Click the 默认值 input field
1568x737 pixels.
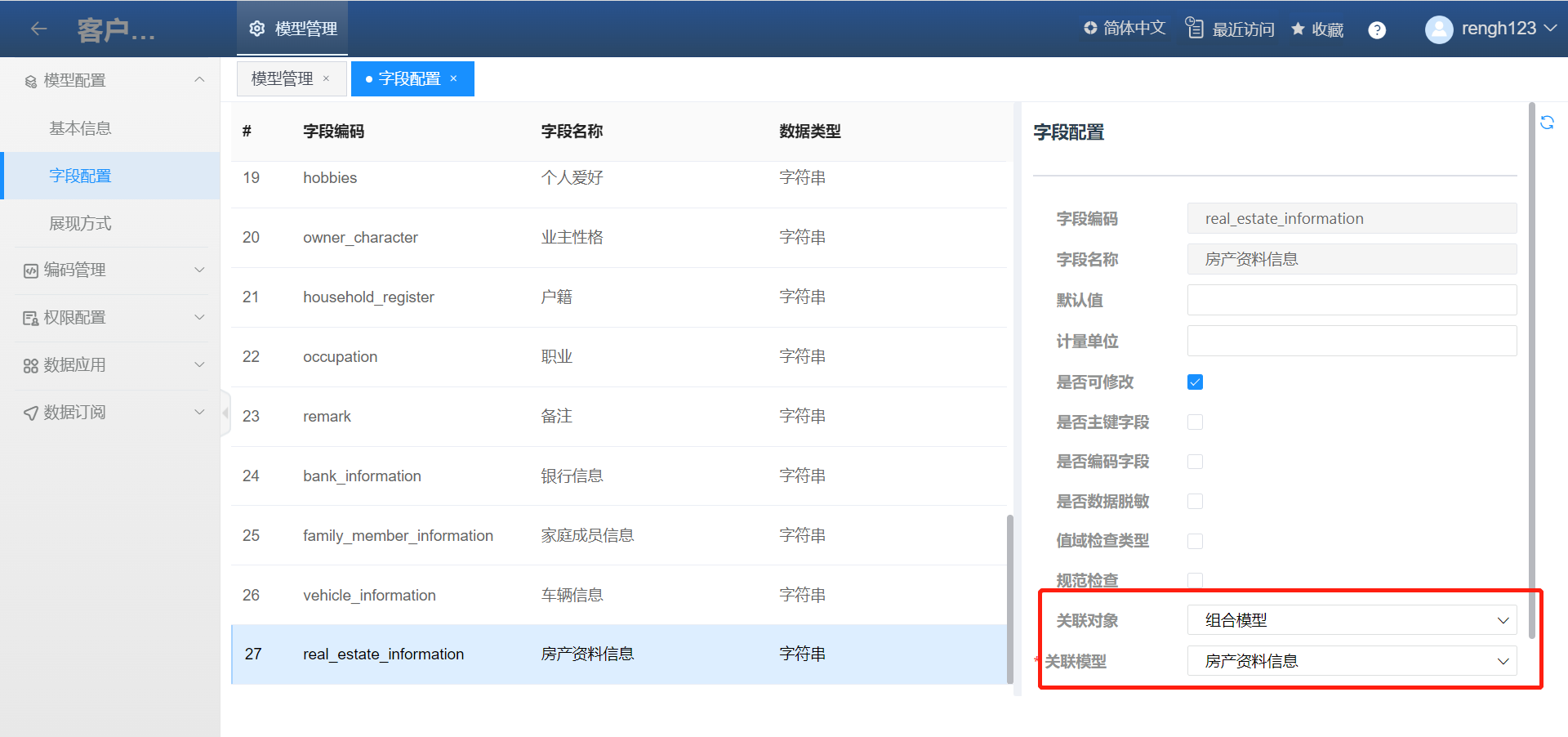1352,300
